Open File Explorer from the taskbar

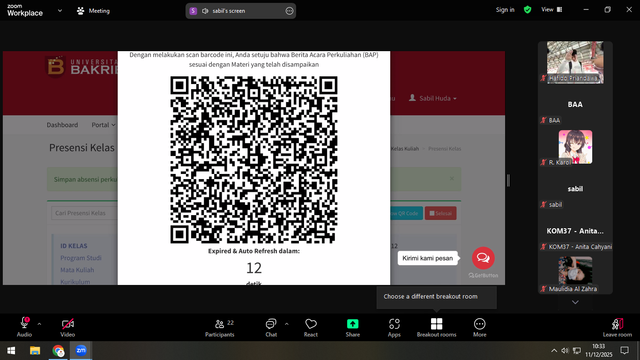tap(35, 351)
